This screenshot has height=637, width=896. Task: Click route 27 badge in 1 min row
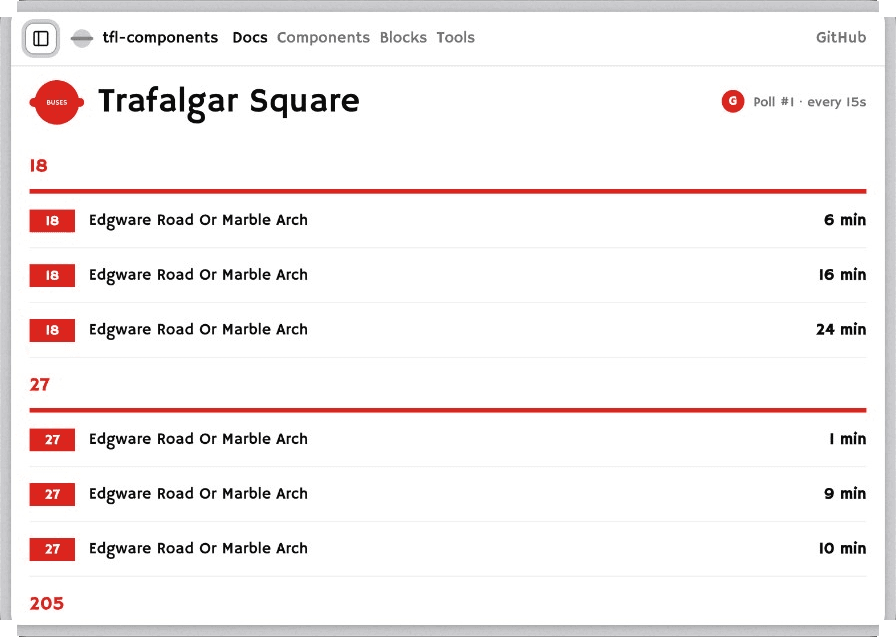point(52,439)
